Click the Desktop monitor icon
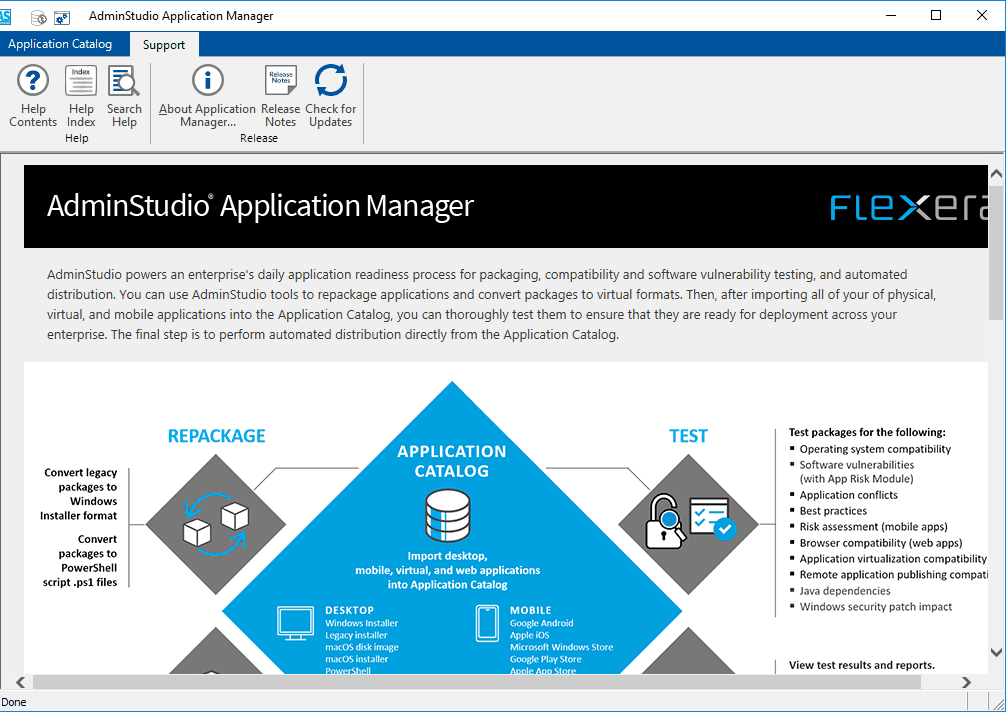The width and height of the screenshot is (1006, 712). (295, 623)
